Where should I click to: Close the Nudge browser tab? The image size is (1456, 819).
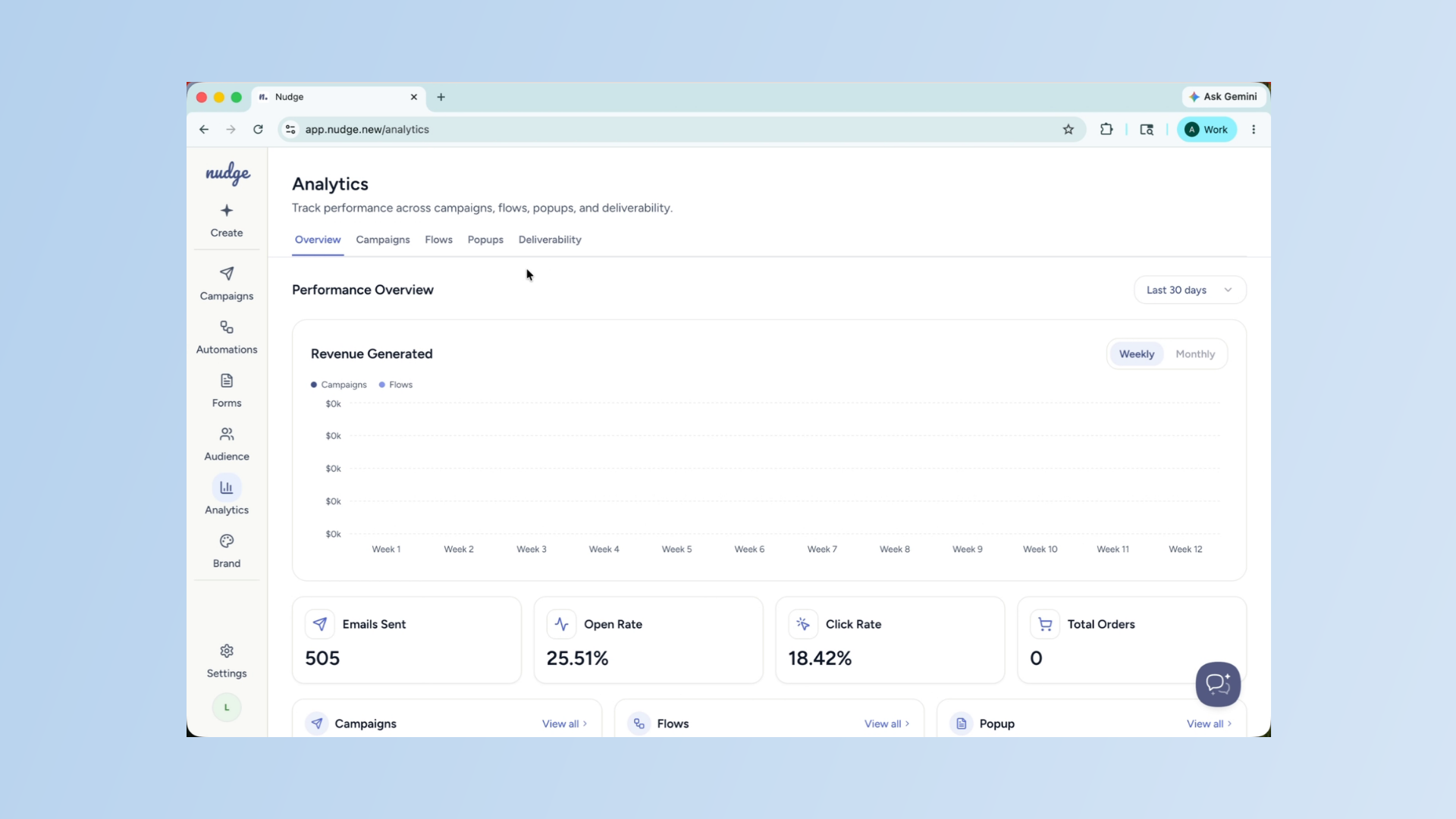(x=414, y=97)
